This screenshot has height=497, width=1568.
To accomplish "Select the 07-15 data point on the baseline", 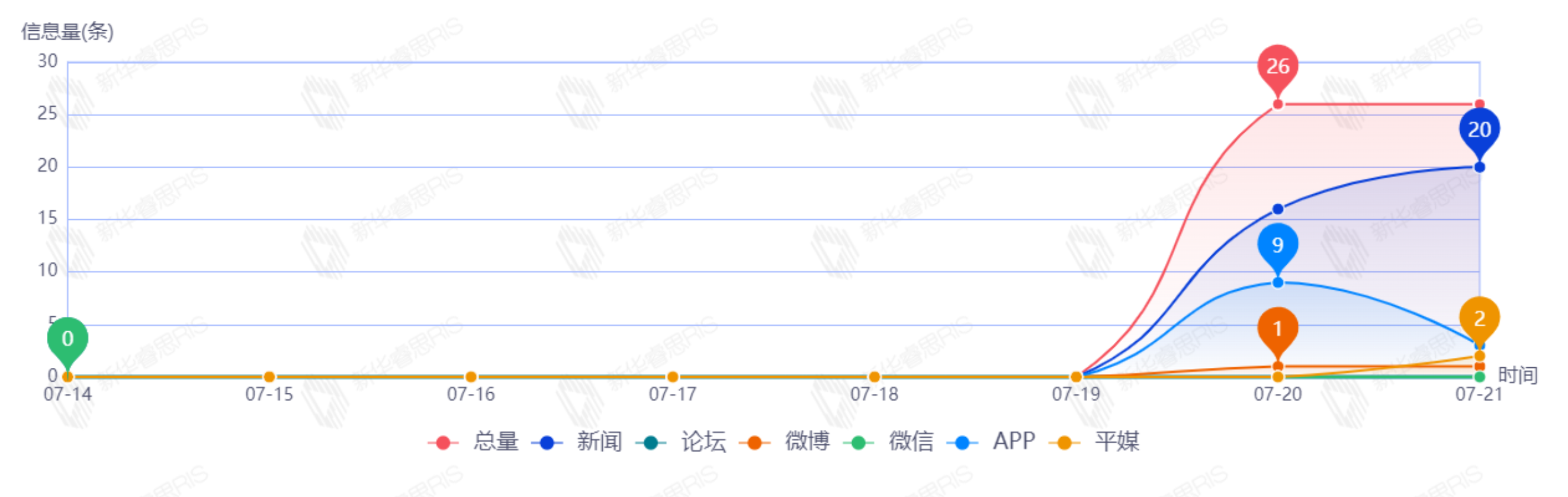I will click(269, 377).
